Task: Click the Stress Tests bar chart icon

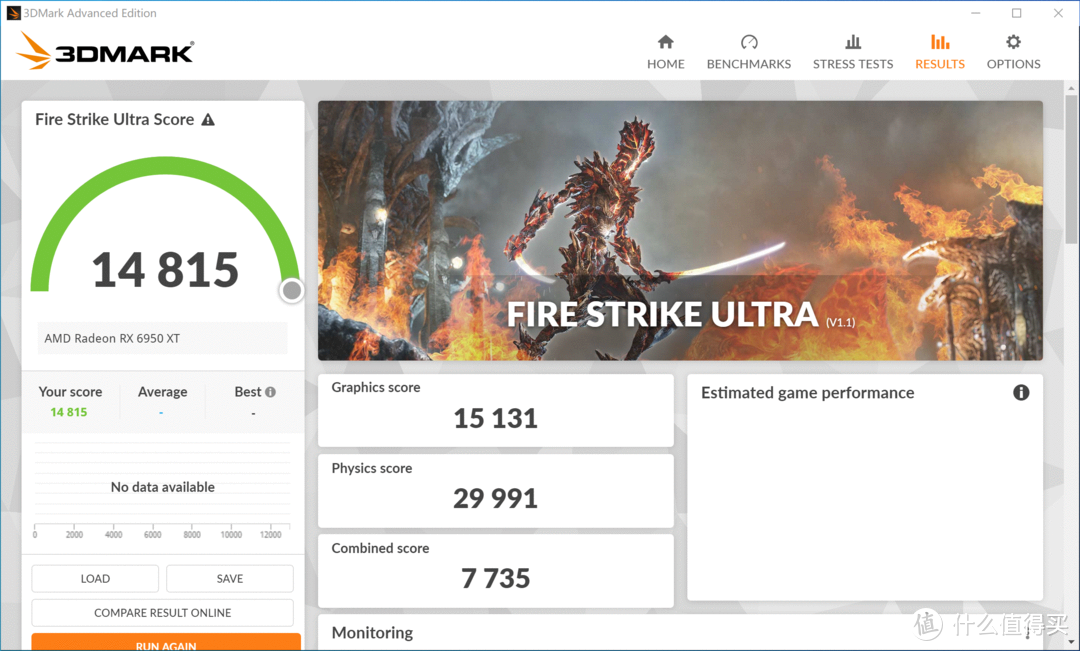Action: [x=853, y=42]
